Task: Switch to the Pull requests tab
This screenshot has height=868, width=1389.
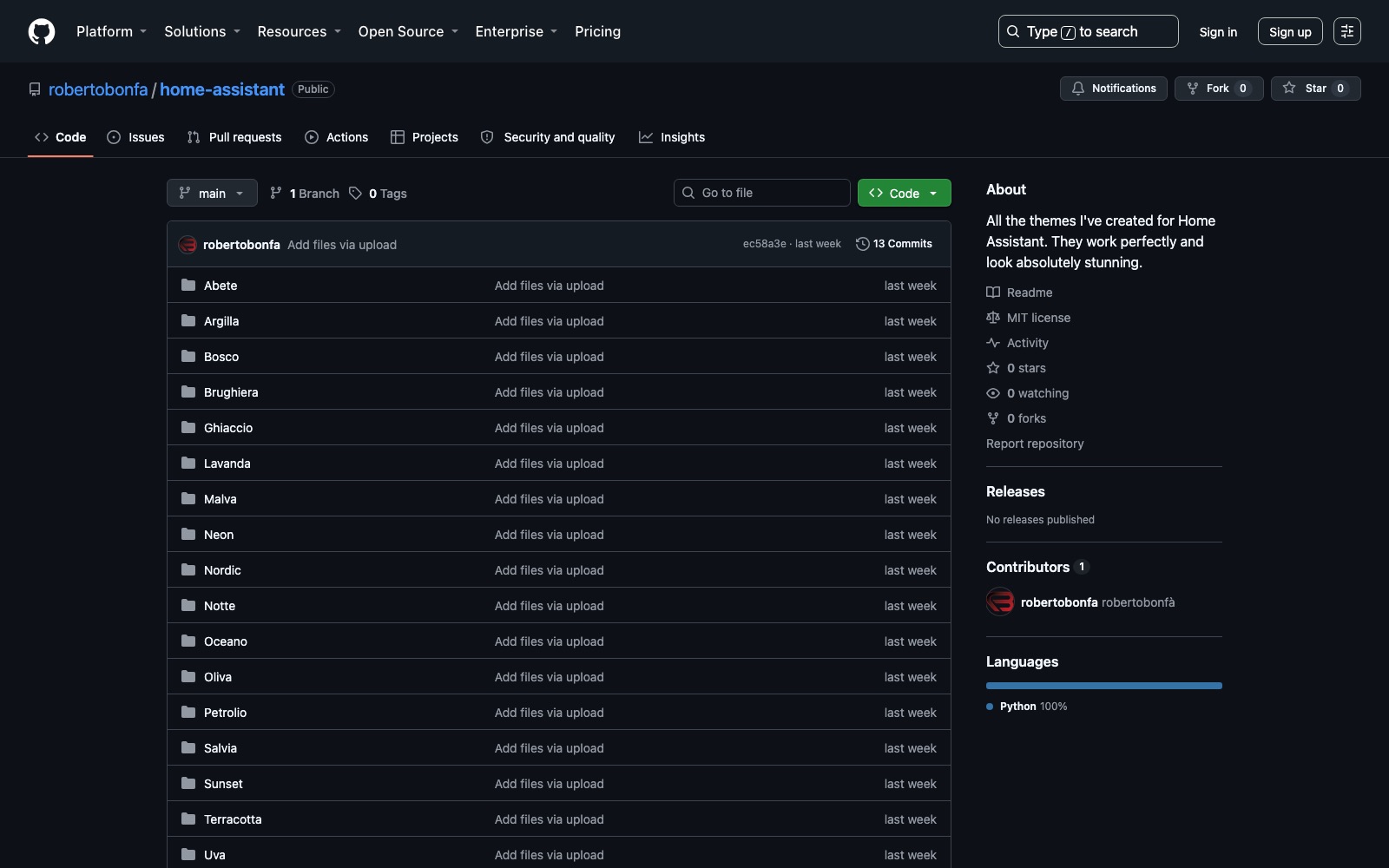Action: 234,137
